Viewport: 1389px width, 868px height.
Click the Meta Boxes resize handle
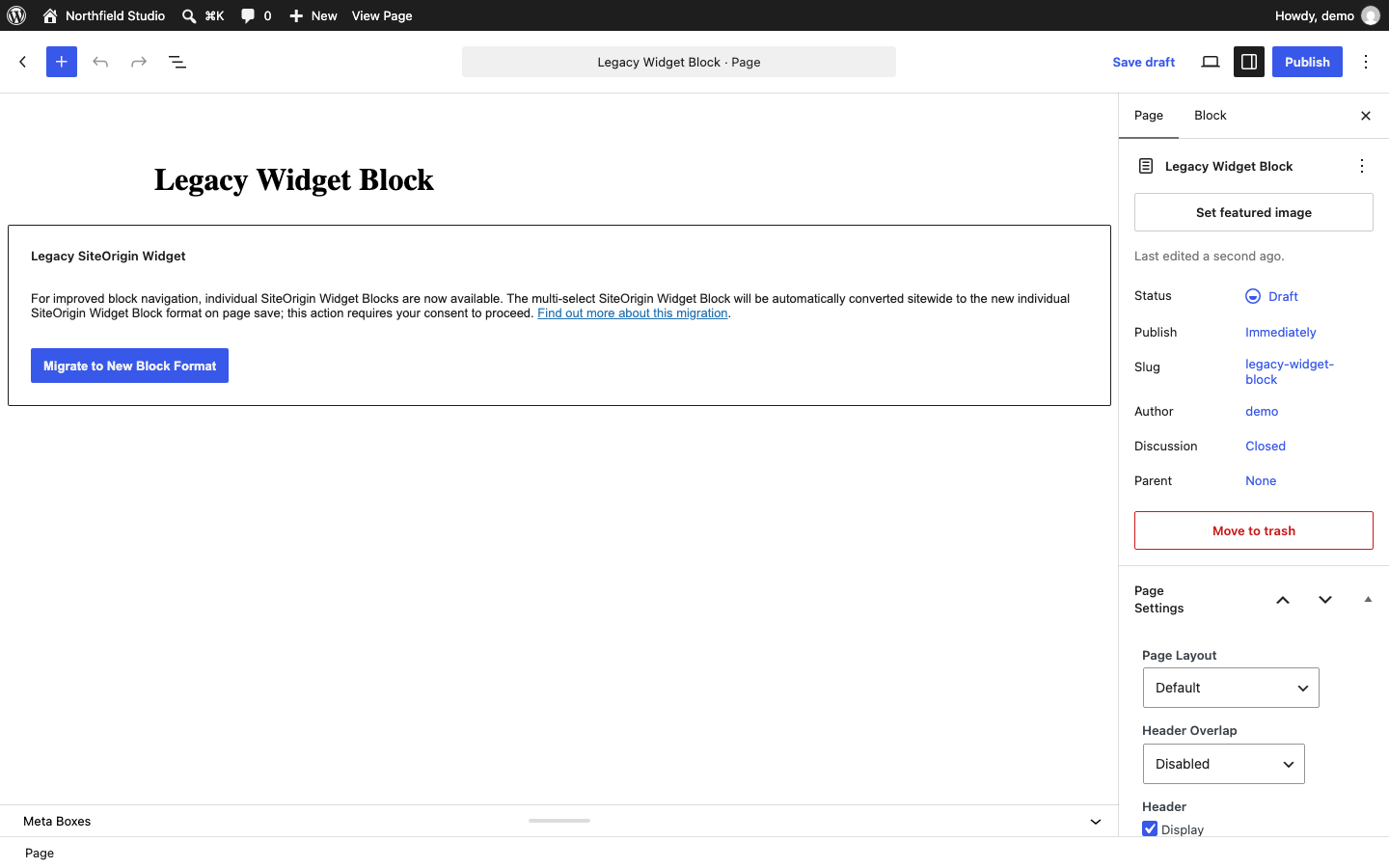[x=559, y=821]
